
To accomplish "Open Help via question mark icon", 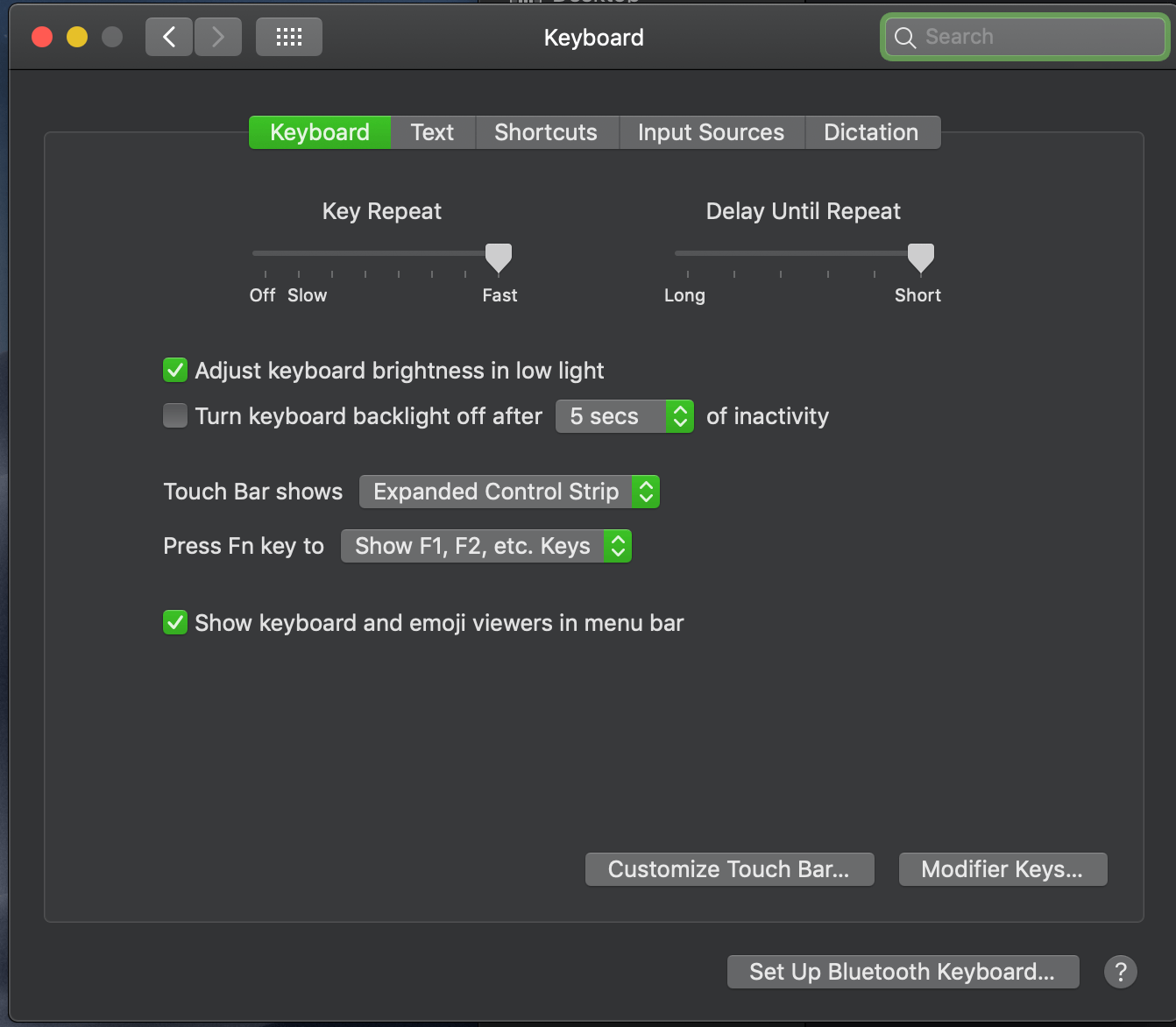I will point(1120,971).
